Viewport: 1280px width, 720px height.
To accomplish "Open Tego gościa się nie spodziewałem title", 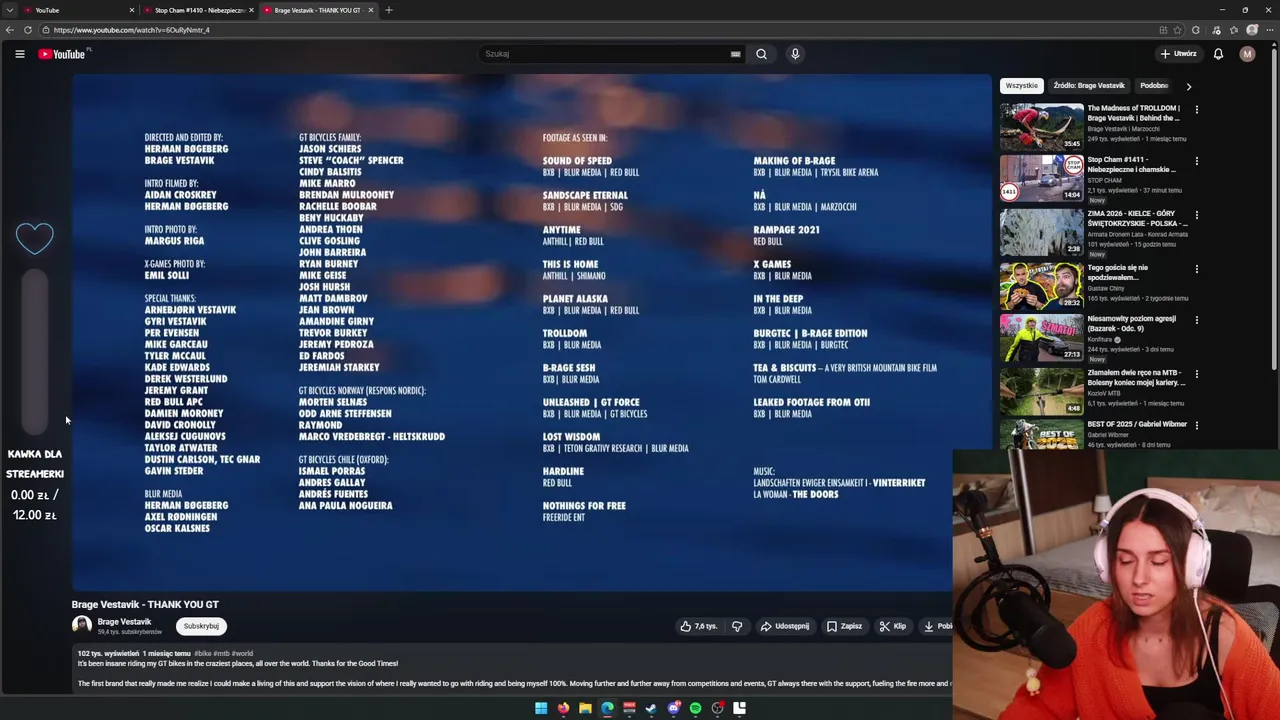I will 1118,272.
